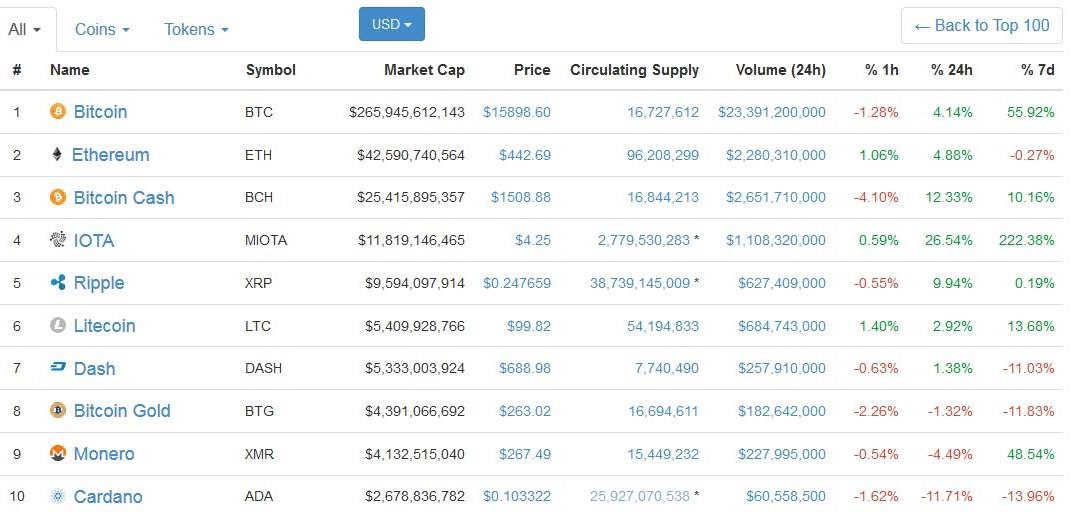This screenshot has height=516, width=1082.
Task: Click Cardano's -11.71% 24h change
Action: (x=946, y=497)
